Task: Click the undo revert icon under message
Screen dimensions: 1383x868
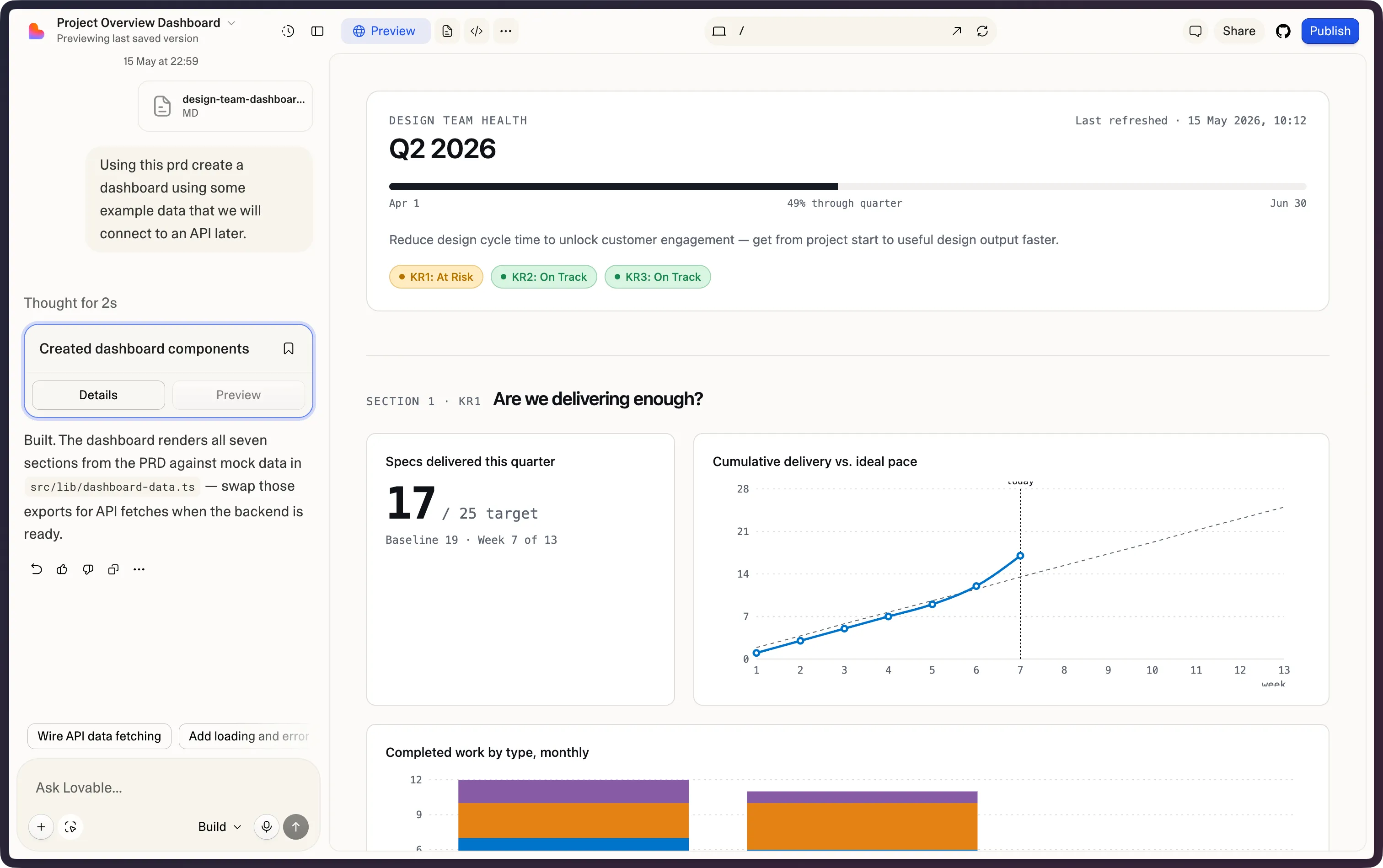Action: tap(37, 569)
